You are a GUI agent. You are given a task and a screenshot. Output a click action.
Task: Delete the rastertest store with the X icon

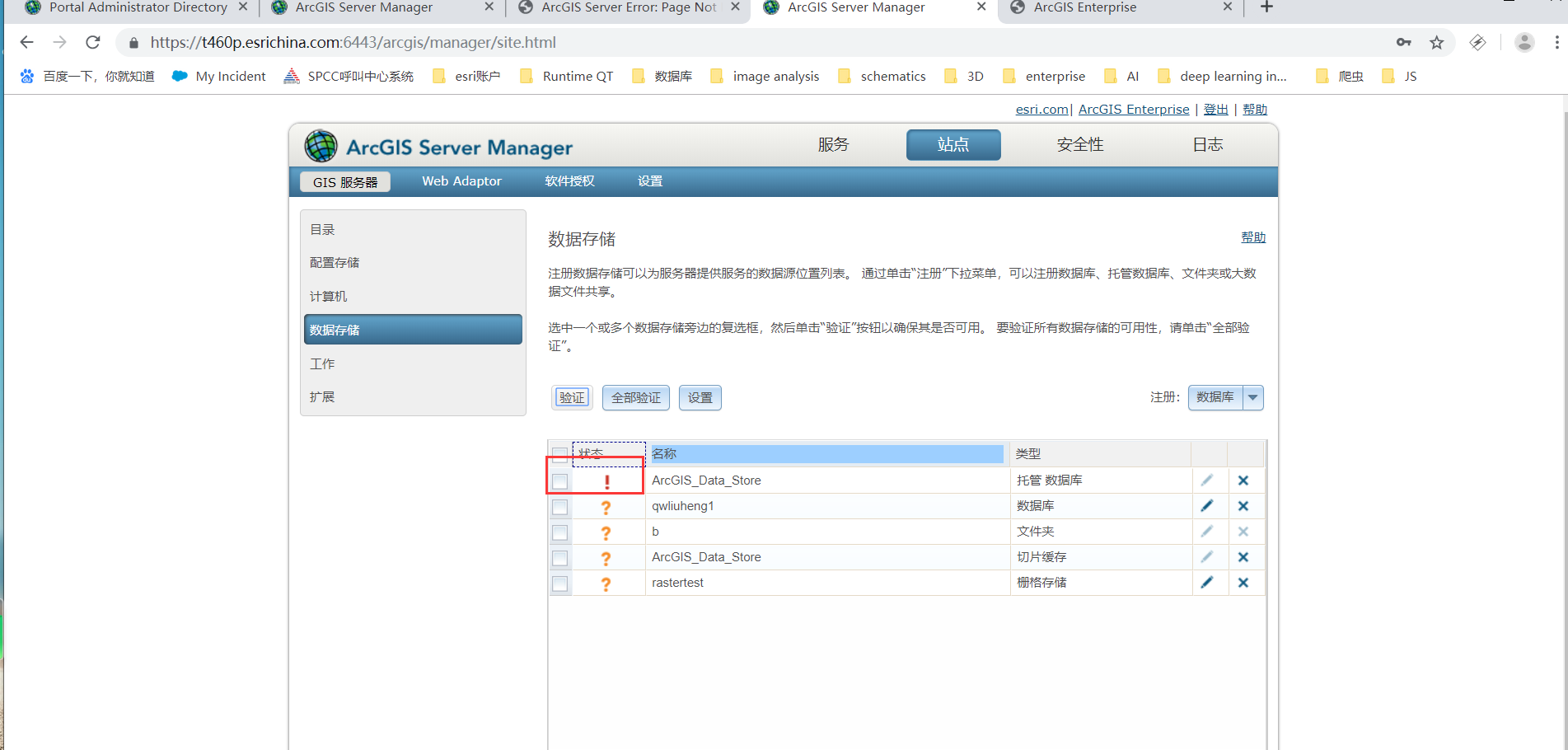[1243, 583]
